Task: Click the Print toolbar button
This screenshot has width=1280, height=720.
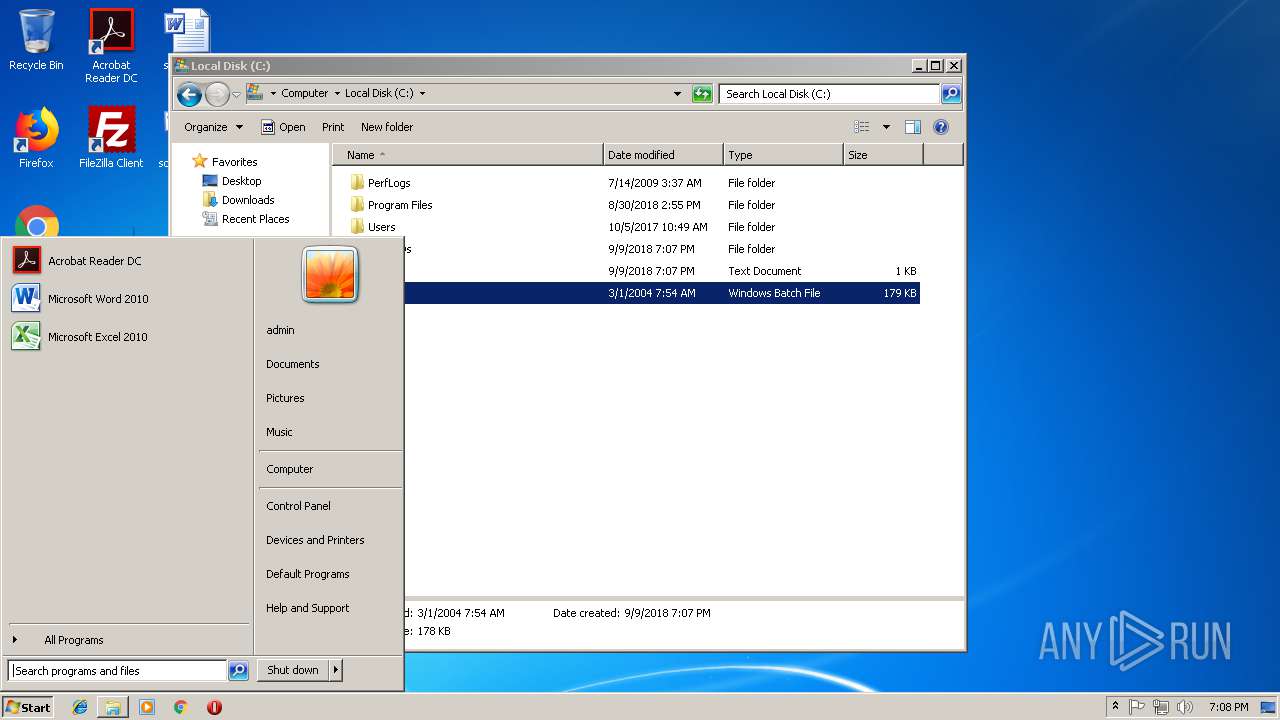Action: [x=333, y=127]
